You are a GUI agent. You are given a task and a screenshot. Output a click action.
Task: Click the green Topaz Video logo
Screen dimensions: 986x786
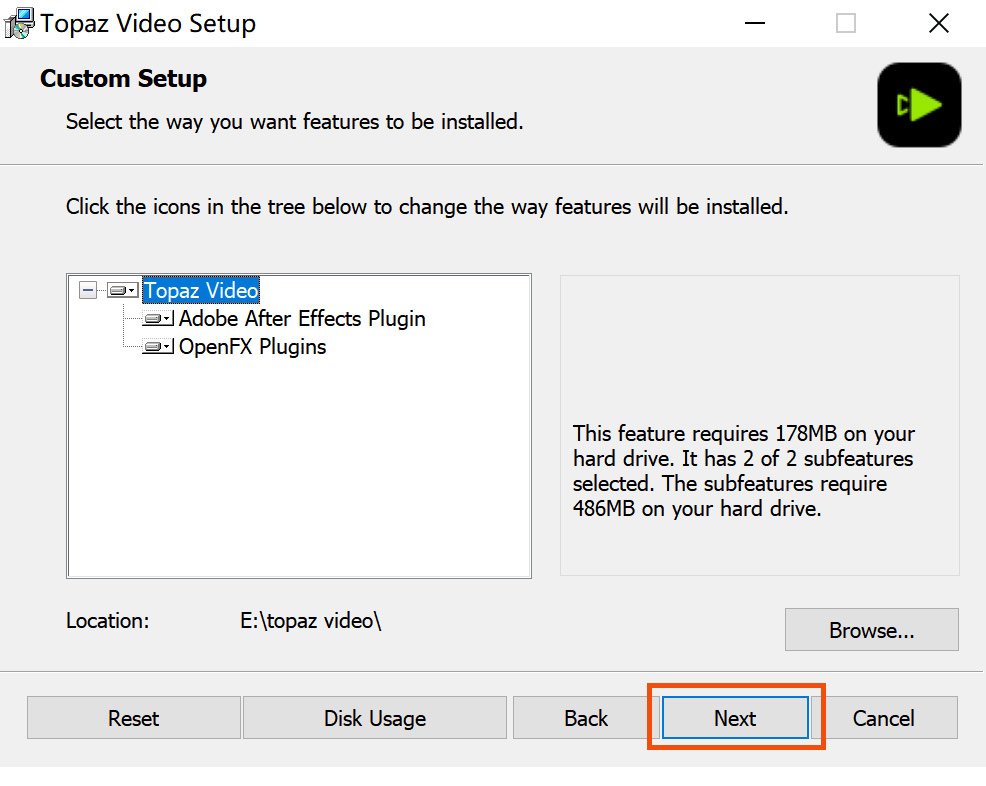coord(918,105)
